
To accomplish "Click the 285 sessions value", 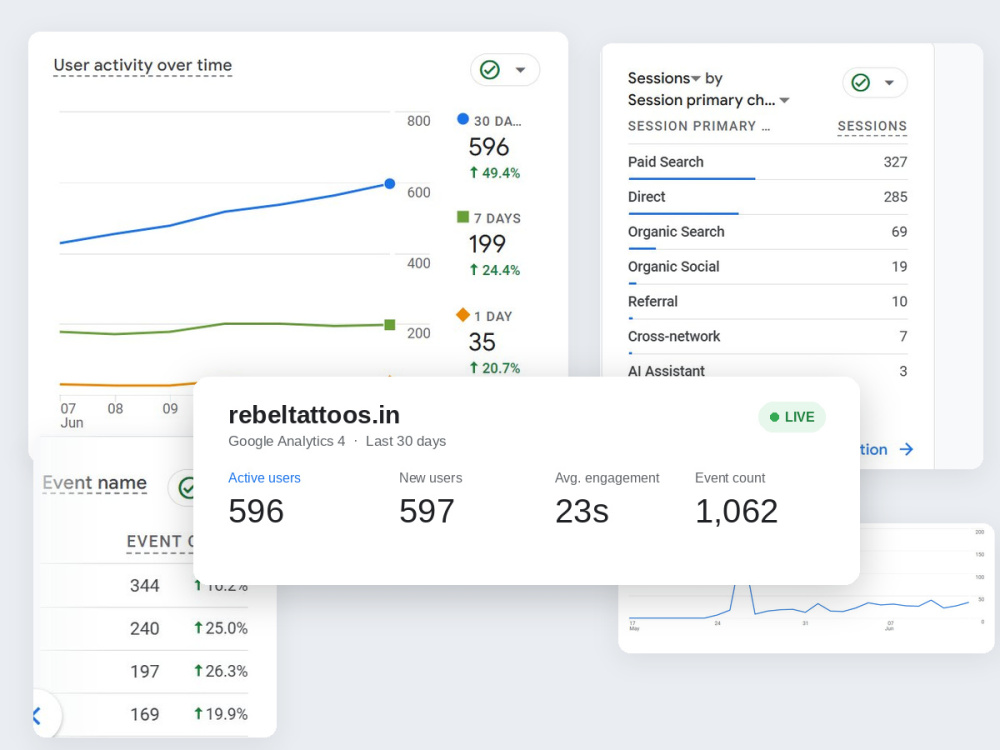I will [x=895, y=197].
